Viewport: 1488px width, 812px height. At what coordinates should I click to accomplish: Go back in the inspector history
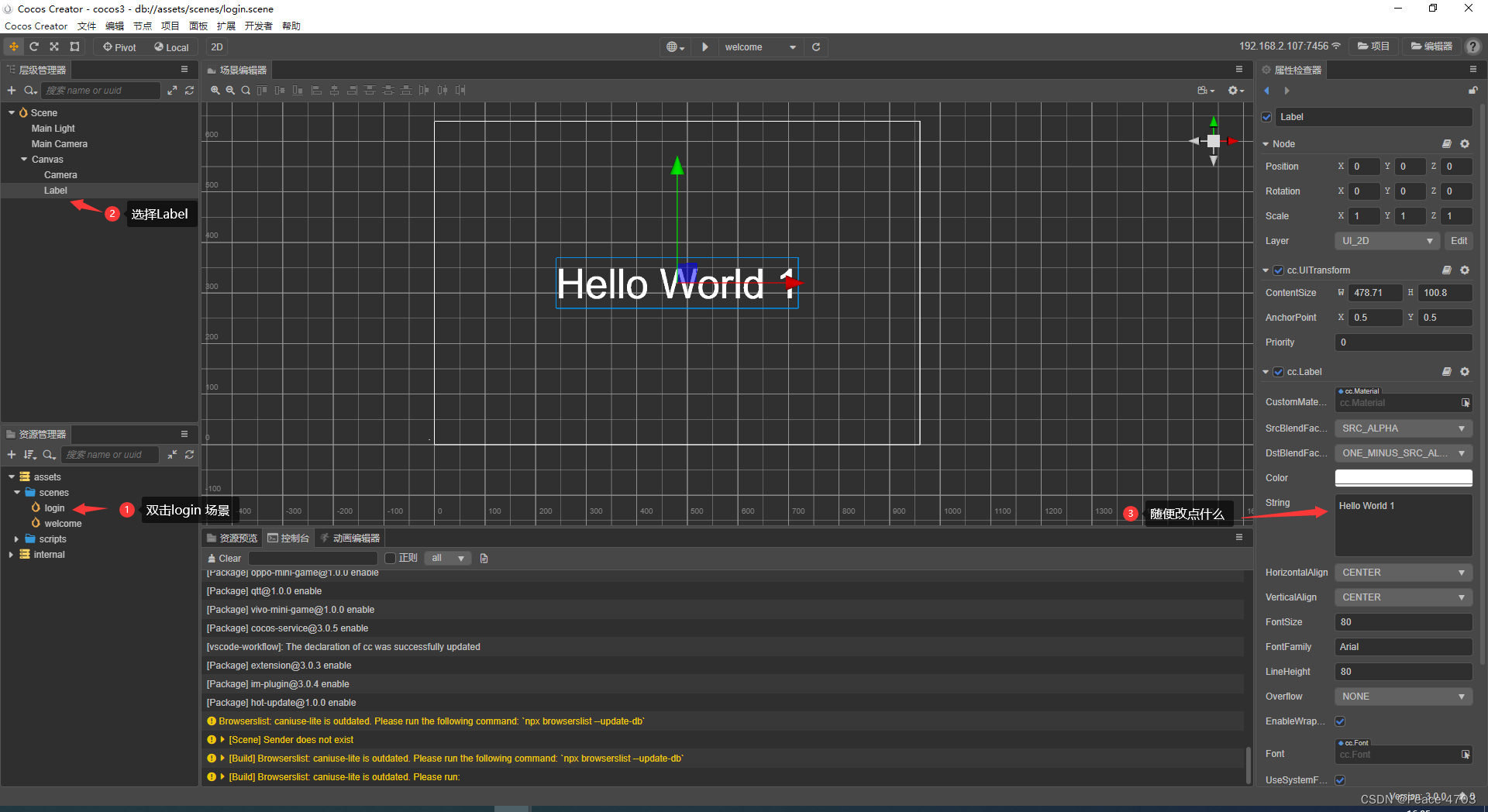(x=1267, y=91)
